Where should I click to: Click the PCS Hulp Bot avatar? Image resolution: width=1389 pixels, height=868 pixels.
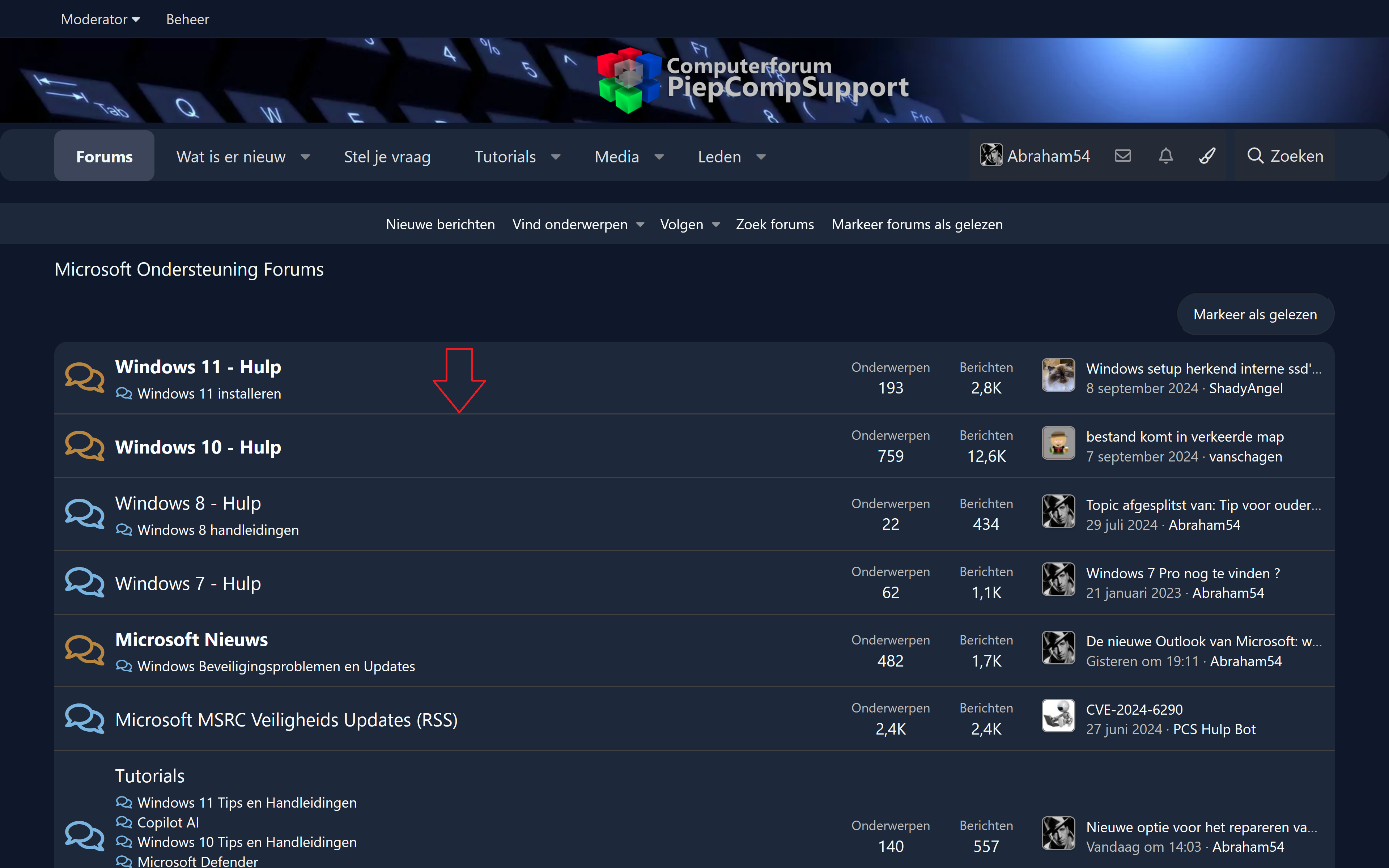coord(1058,716)
